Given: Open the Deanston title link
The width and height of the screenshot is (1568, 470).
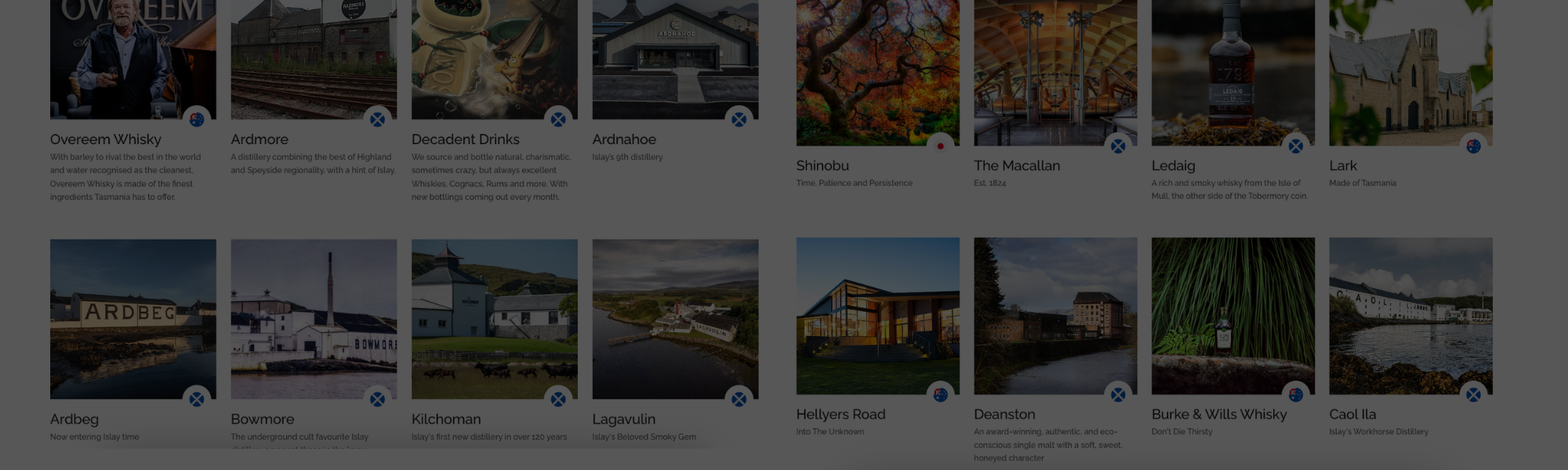Looking at the screenshot, I should click(1004, 414).
